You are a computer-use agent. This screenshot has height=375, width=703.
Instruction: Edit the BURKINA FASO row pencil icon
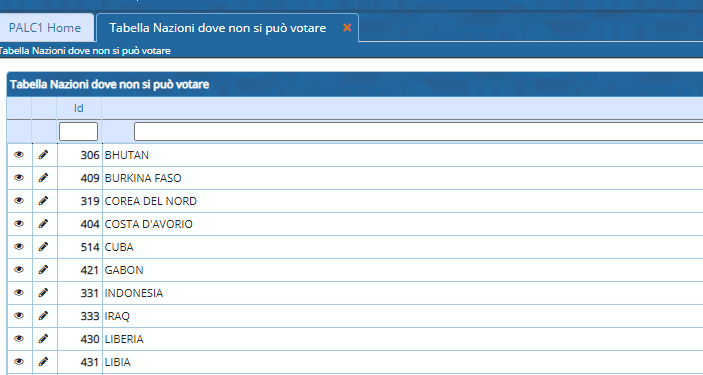tap(43, 178)
